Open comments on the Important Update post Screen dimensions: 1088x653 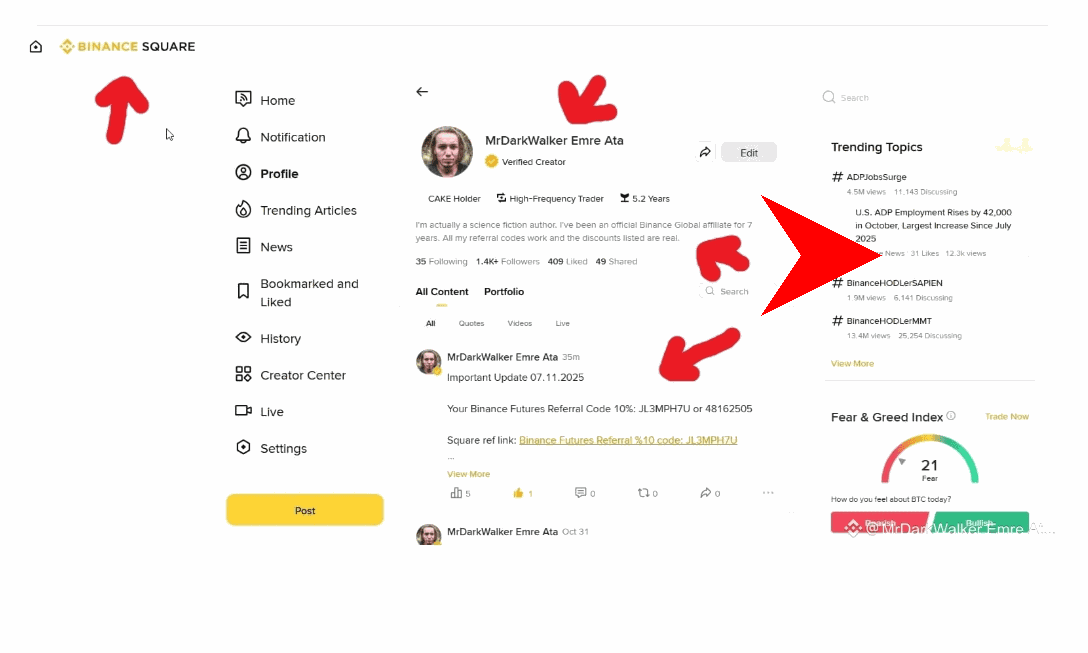pyautogui.click(x=580, y=493)
